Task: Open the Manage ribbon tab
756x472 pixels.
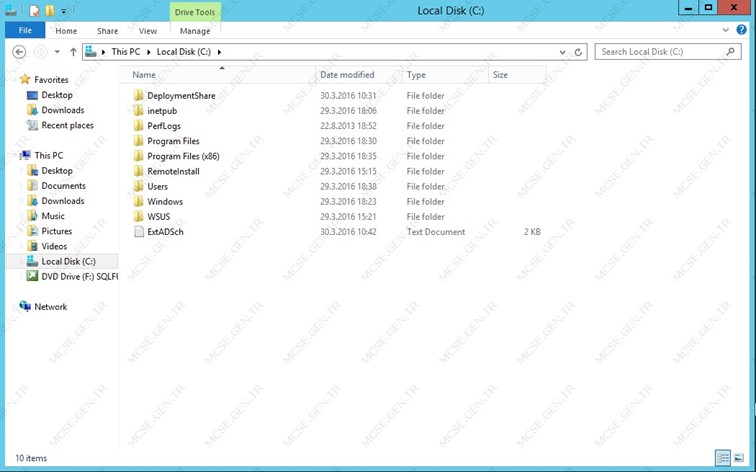Action: (195, 31)
